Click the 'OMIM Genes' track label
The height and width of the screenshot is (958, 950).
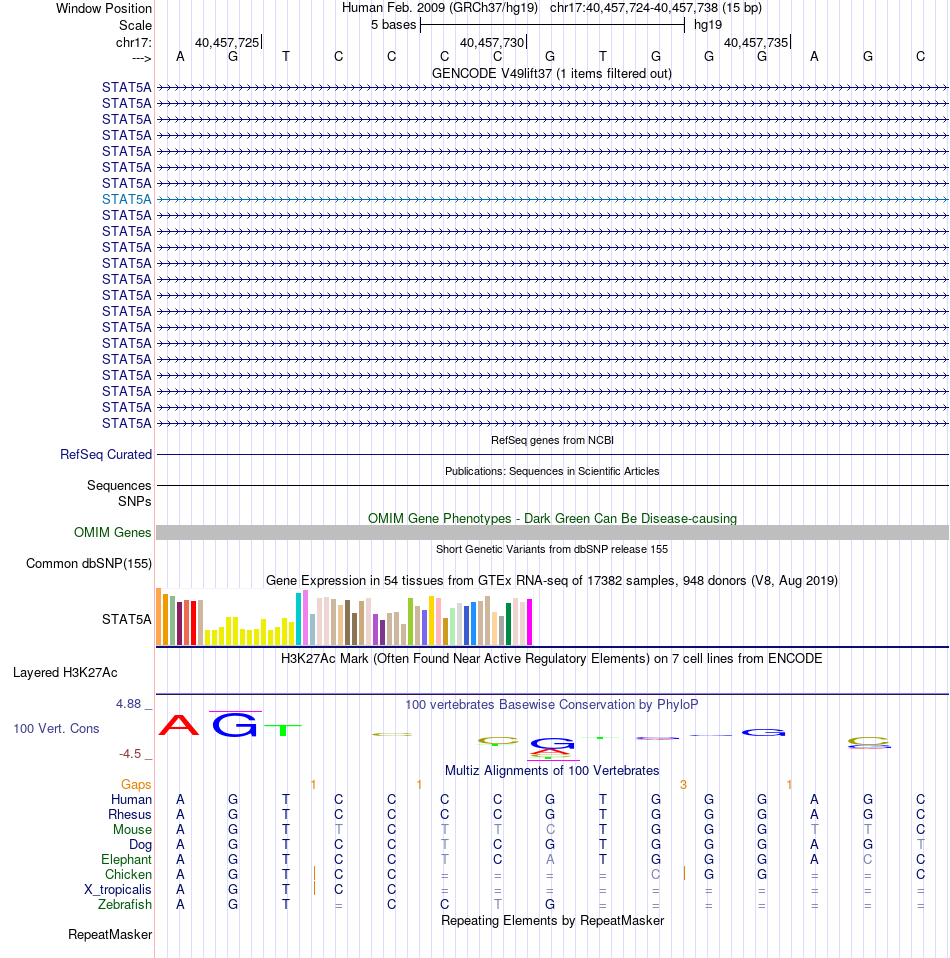click(x=112, y=532)
